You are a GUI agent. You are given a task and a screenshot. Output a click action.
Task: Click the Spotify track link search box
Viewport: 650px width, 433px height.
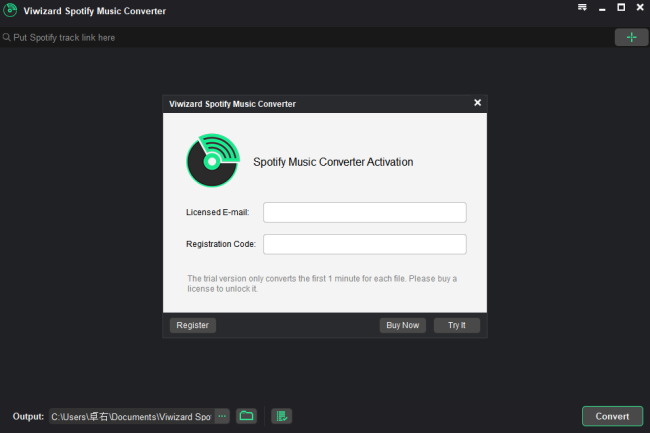307,38
